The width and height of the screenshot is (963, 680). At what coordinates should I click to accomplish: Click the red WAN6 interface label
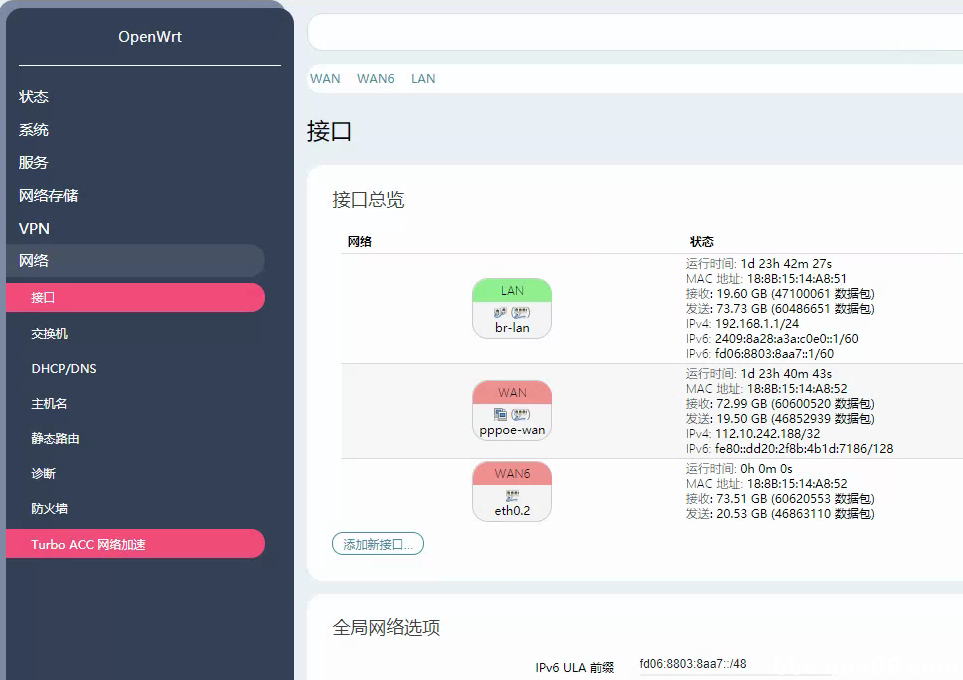(x=512, y=474)
